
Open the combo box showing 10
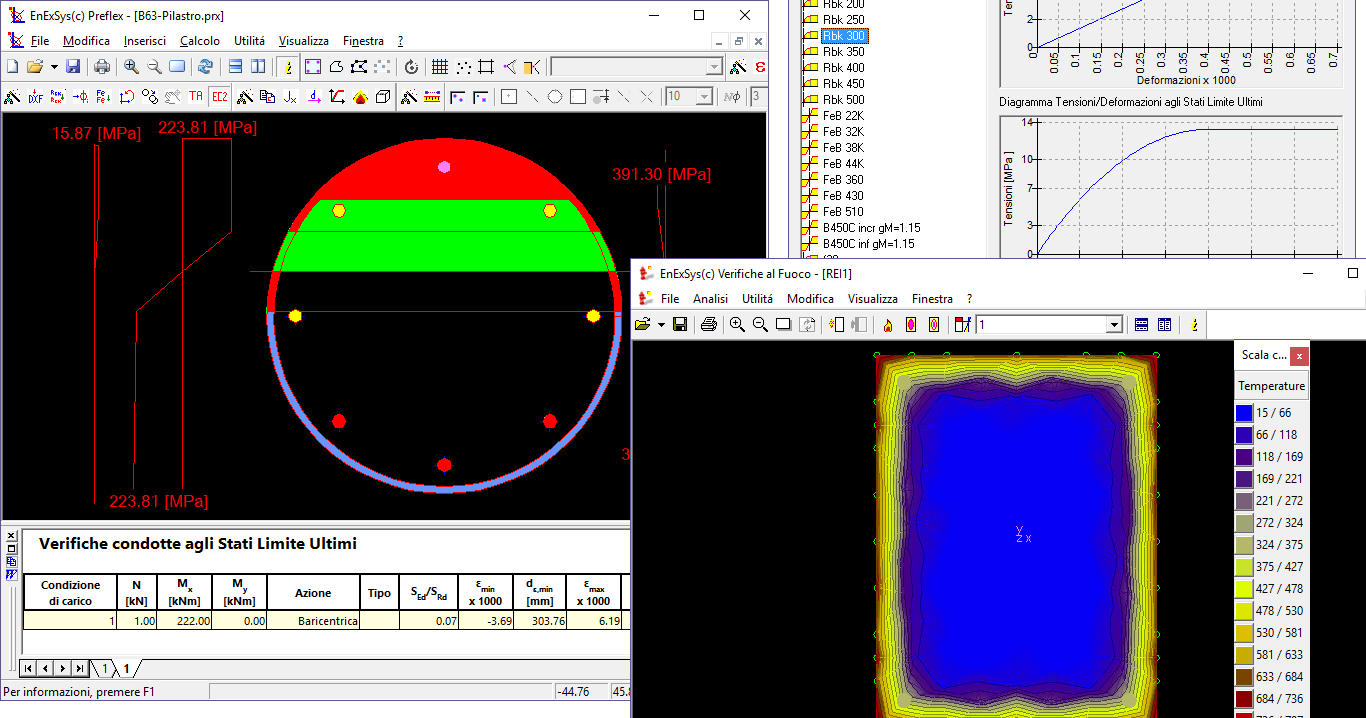(x=689, y=97)
